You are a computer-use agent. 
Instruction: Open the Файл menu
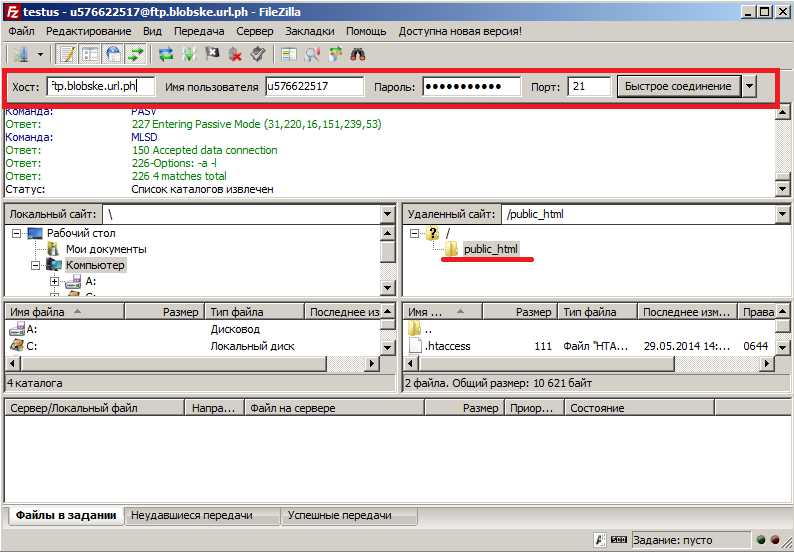[21, 31]
